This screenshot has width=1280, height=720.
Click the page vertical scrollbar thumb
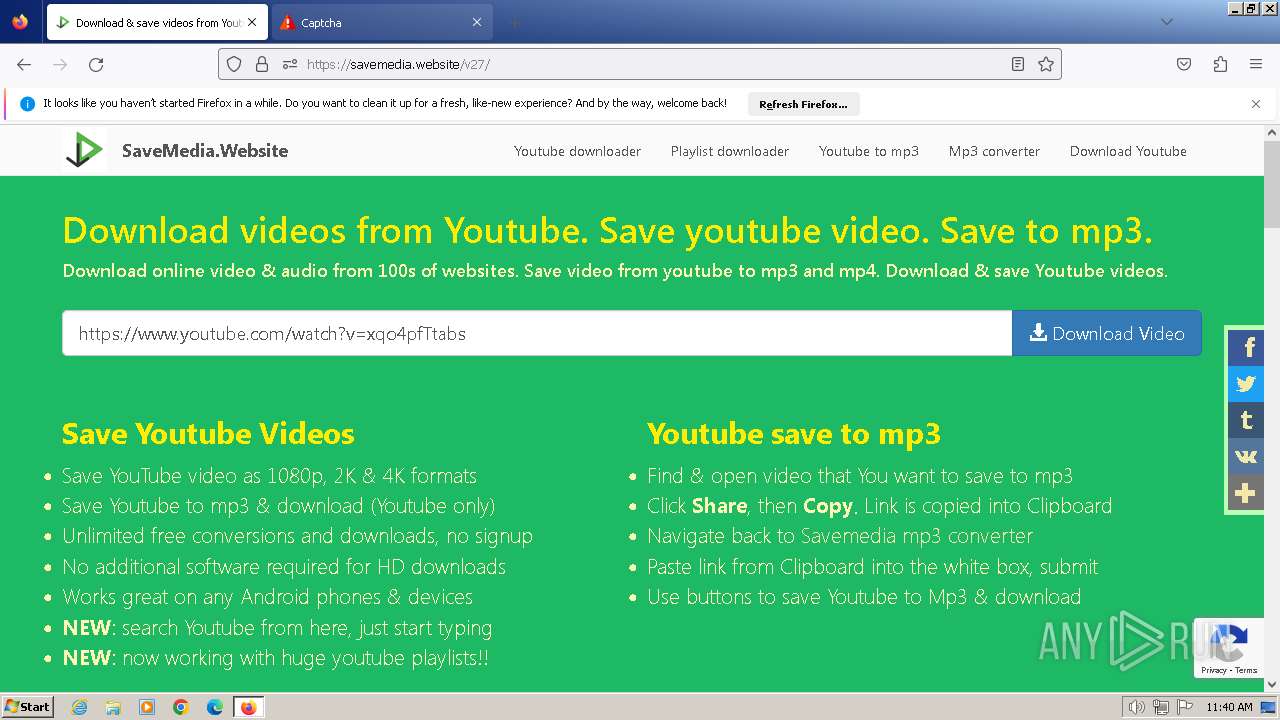[x=1272, y=184]
